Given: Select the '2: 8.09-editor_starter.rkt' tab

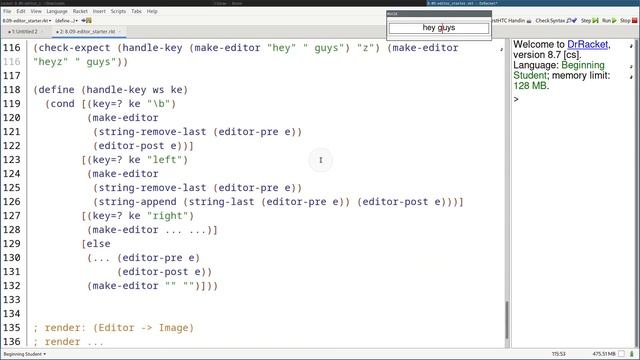Looking at the screenshot, I should 88,31.
